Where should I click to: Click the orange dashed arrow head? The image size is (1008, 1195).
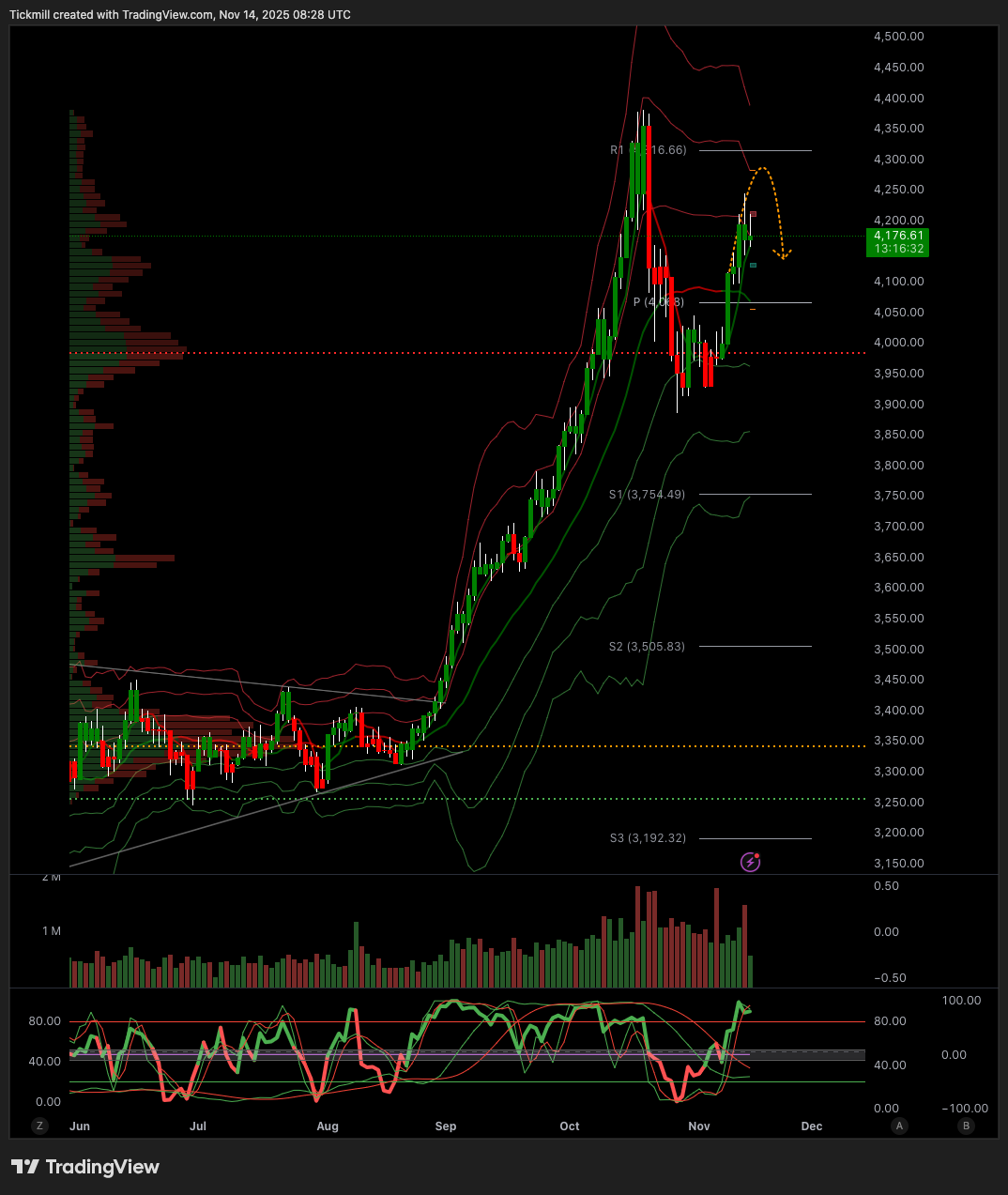coord(782,253)
